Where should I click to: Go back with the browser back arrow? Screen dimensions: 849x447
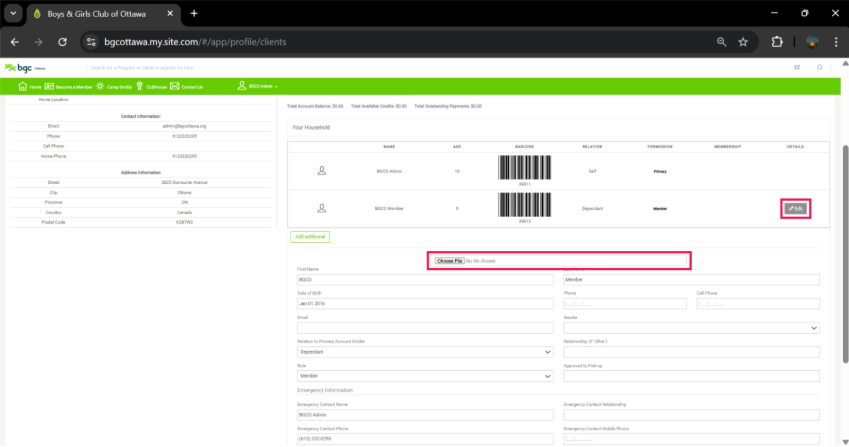pos(15,42)
